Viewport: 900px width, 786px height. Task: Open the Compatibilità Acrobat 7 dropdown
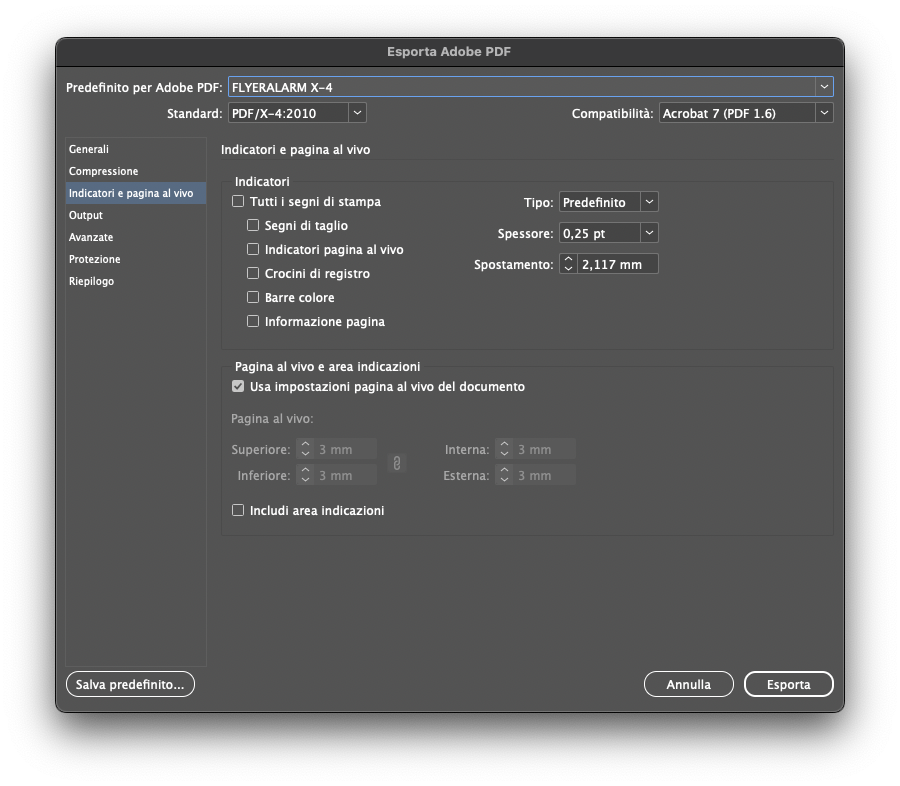824,114
